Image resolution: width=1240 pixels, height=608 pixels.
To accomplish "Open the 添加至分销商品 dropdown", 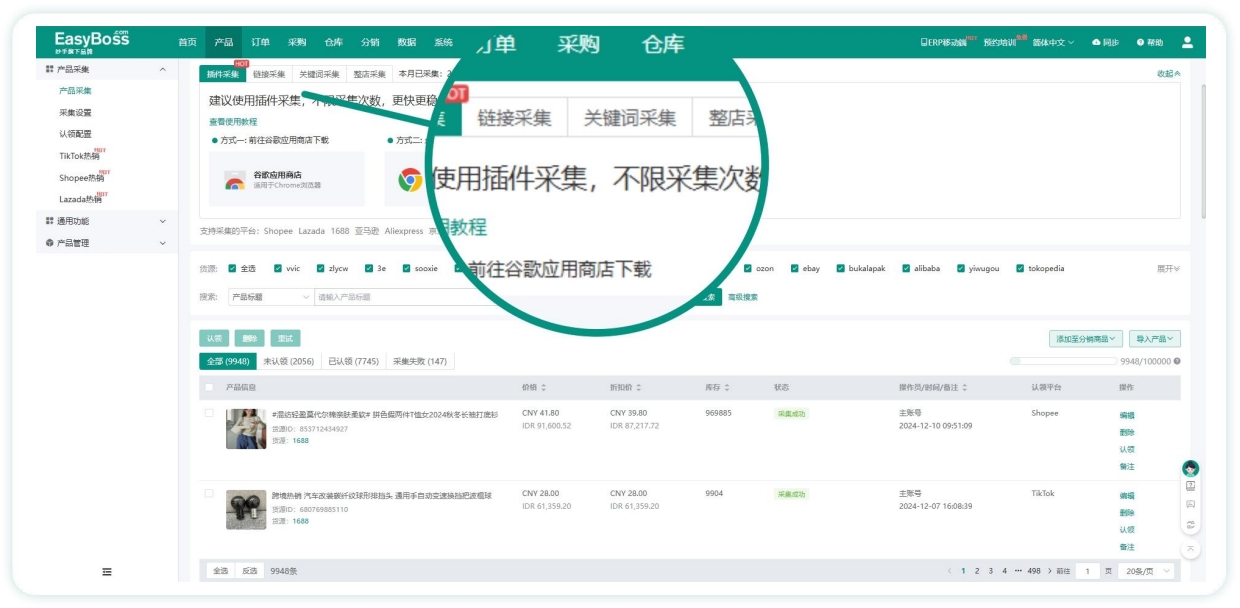I will (1086, 339).
